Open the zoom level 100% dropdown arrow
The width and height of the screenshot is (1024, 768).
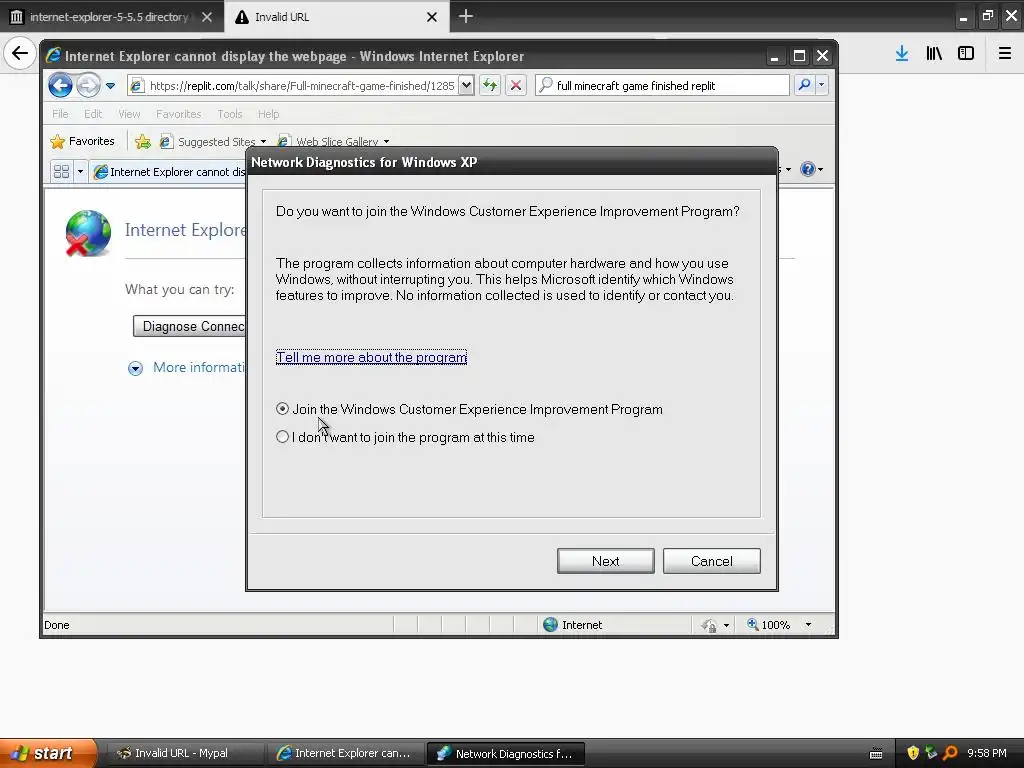click(808, 625)
